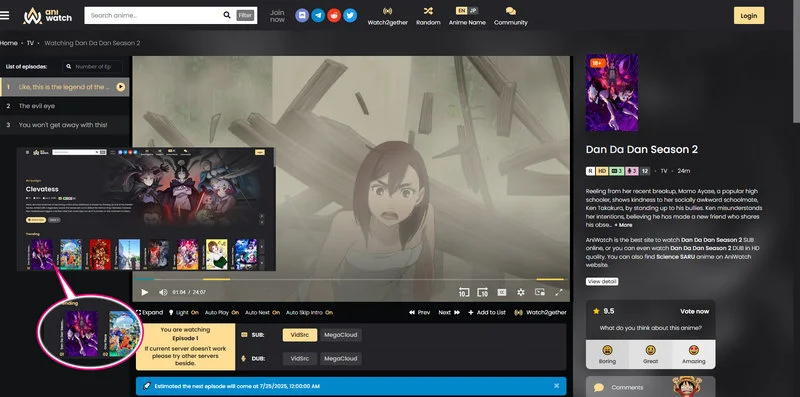The height and width of the screenshot is (397, 800).
Task: Close the next episode estimate banner
Action: coord(556,386)
